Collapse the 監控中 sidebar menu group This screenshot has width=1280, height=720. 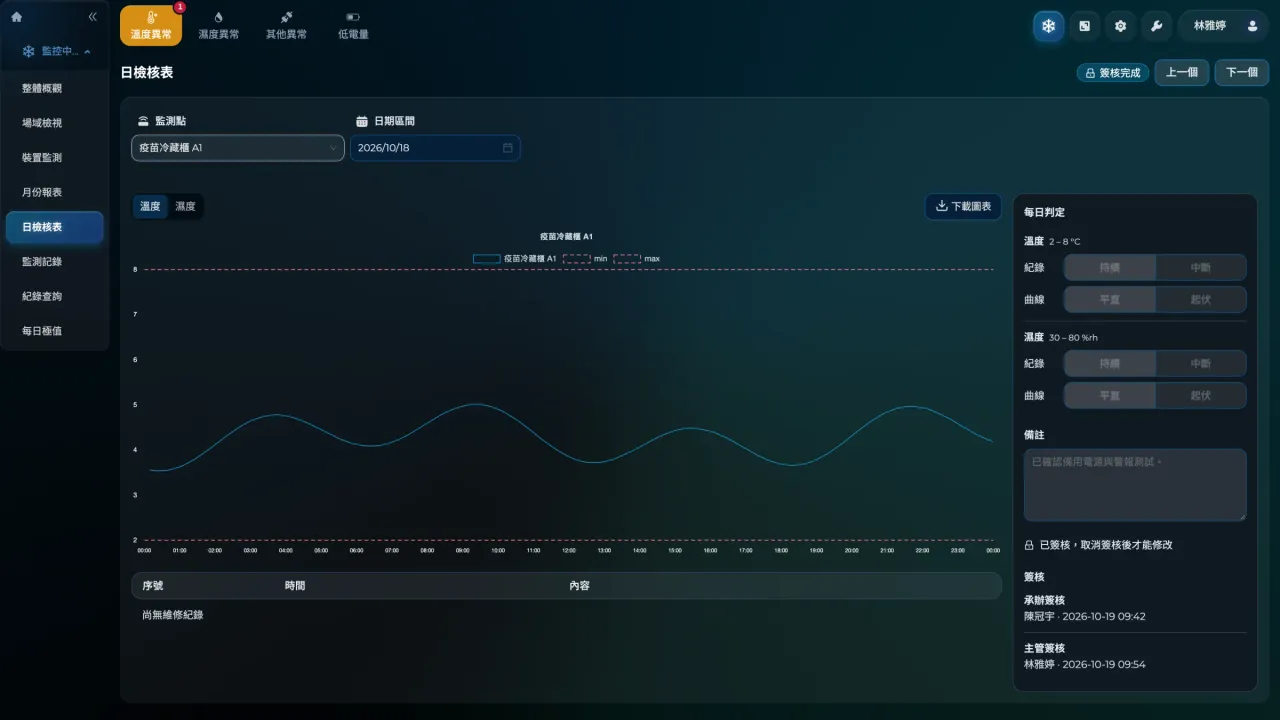click(55, 51)
